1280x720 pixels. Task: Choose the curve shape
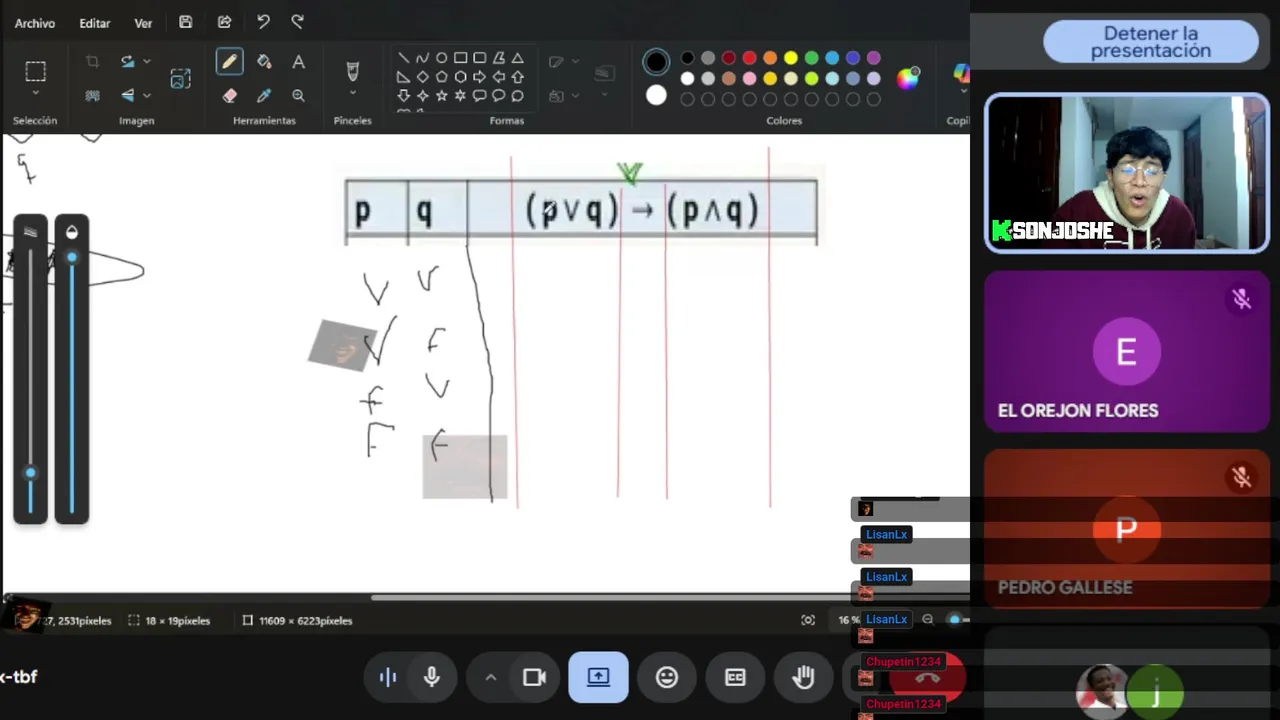tap(422, 58)
